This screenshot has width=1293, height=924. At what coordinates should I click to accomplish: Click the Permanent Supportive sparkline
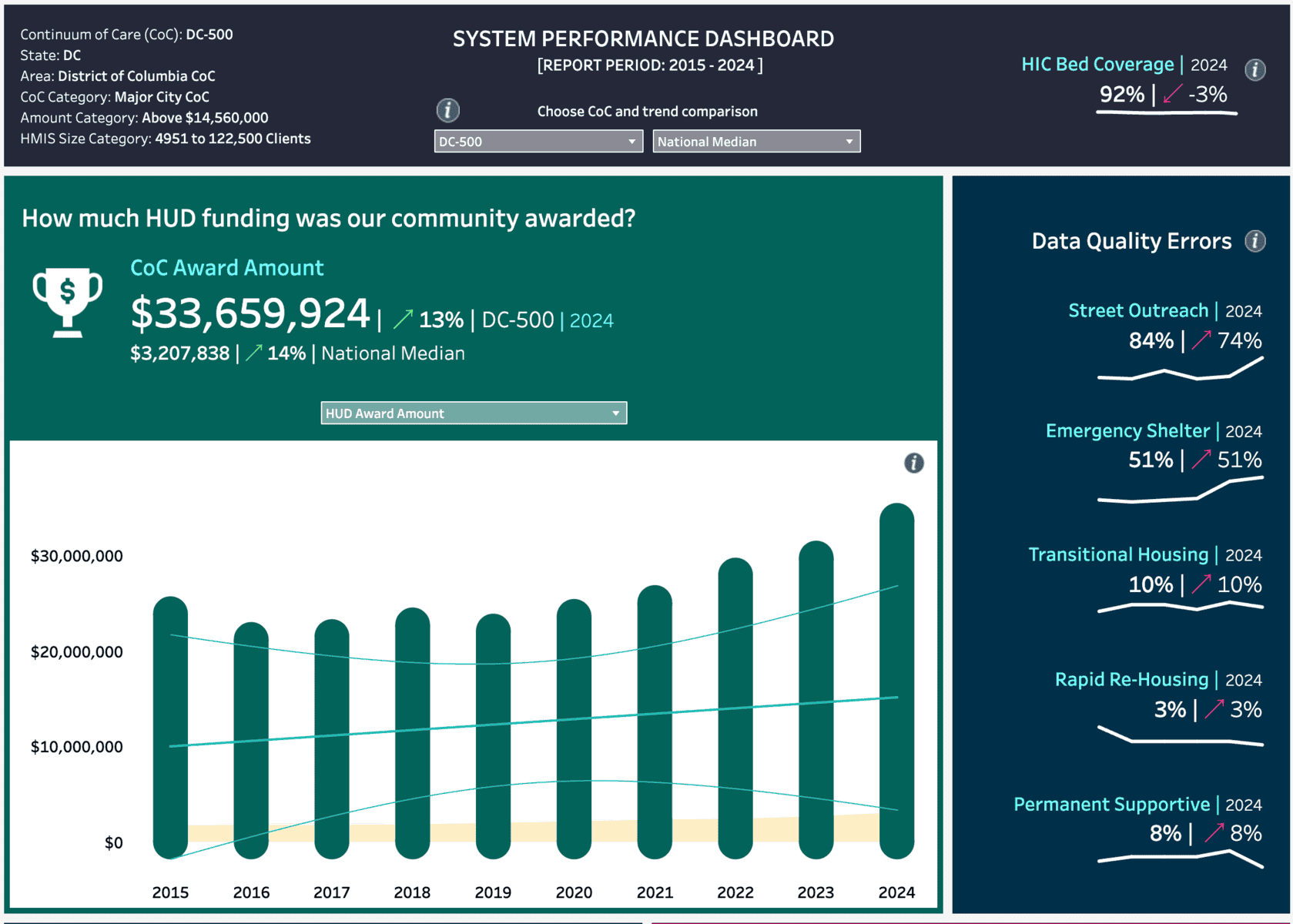(x=1181, y=859)
